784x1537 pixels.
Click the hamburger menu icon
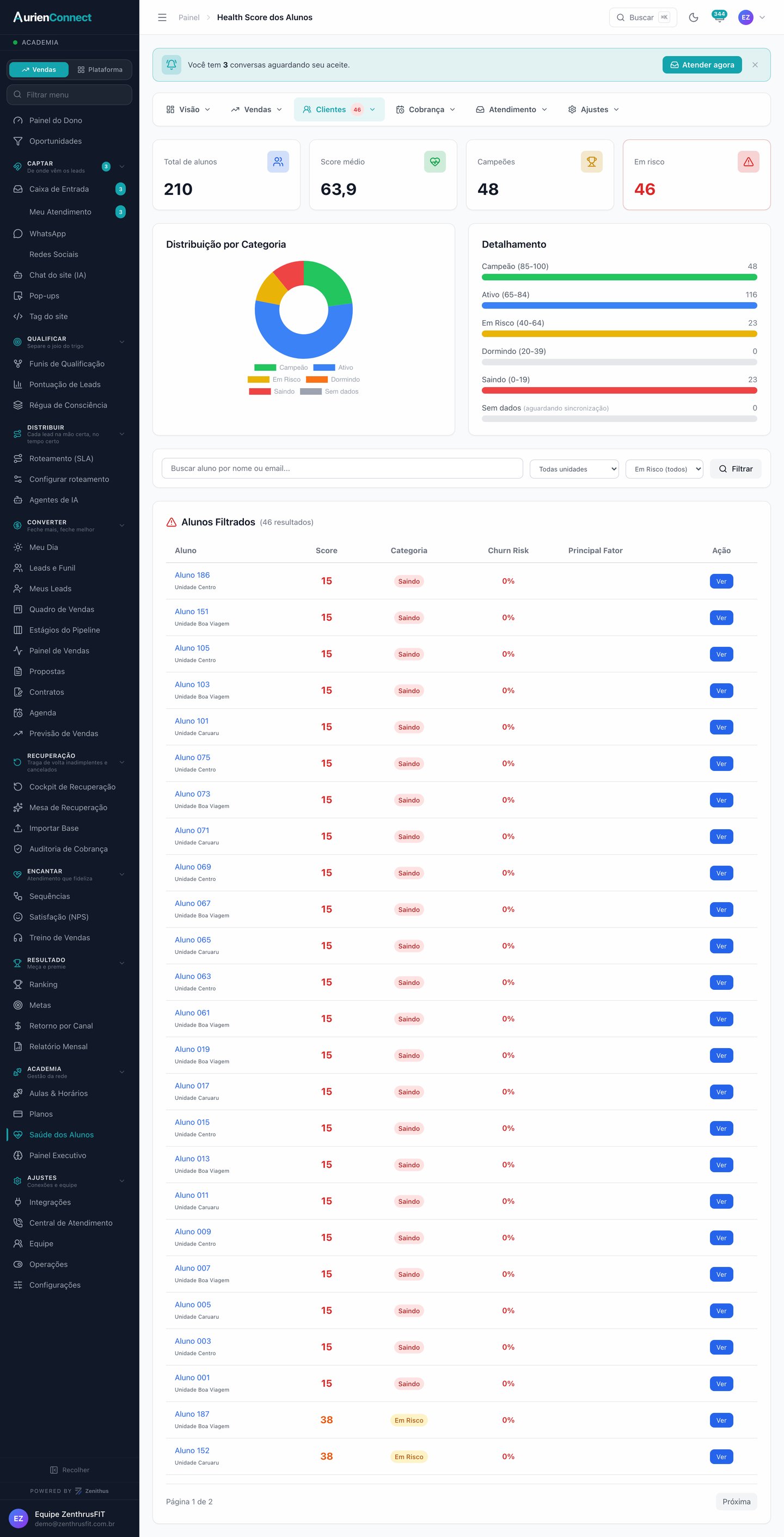tap(162, 17)
